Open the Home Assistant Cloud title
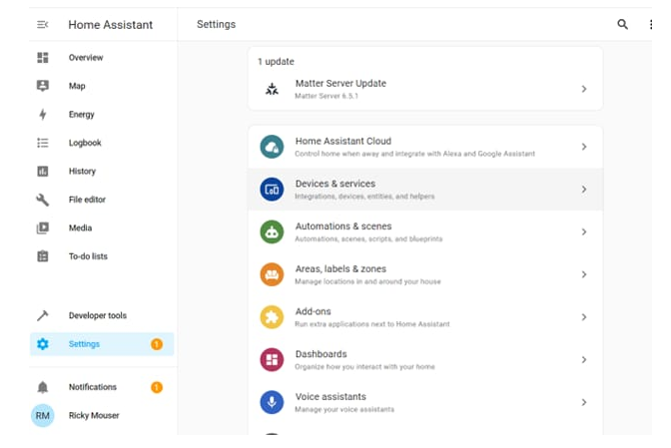The image size is (671, 448). (343, 141)
